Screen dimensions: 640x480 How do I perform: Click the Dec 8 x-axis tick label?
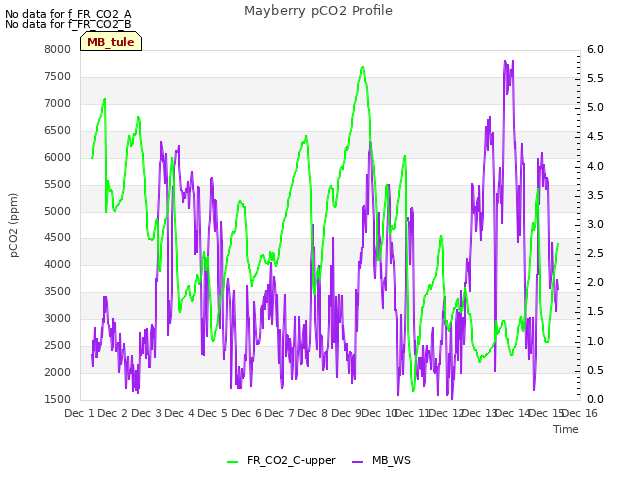tap(313, 413)
